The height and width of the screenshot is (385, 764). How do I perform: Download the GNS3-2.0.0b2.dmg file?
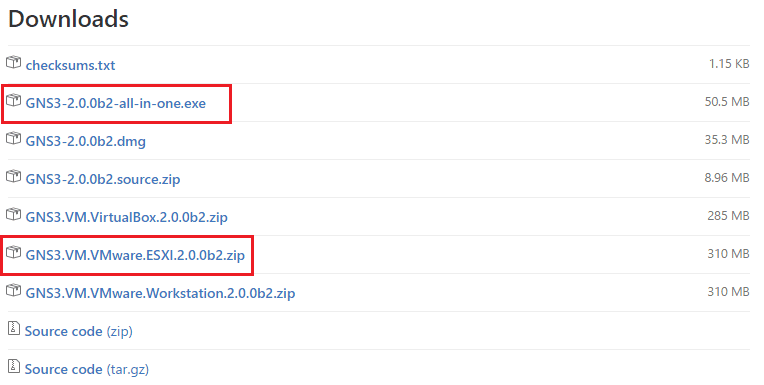[85, 141]
